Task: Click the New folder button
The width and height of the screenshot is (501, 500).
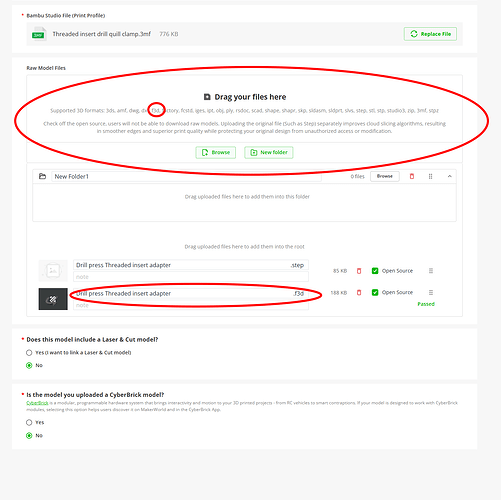Action: [269, 152]
